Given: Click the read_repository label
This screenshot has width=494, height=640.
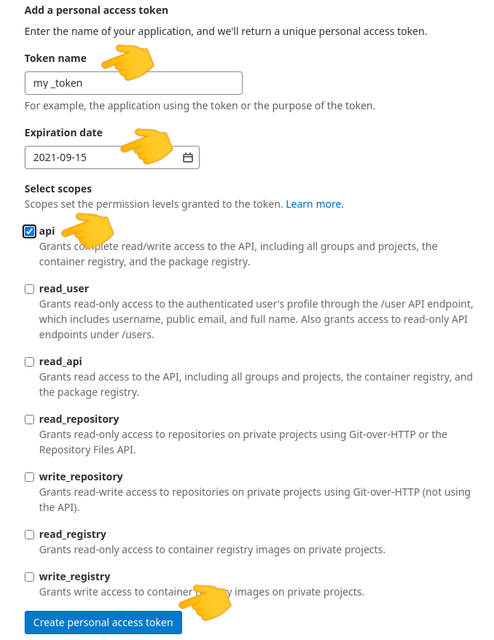Looking at the screenshot, I should (x=79, y=419).
